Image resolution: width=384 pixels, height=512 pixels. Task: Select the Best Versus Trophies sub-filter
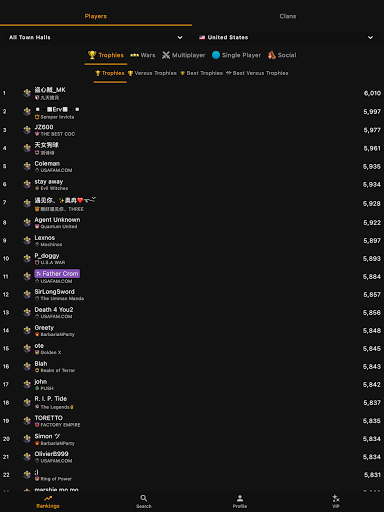point(257,73)
